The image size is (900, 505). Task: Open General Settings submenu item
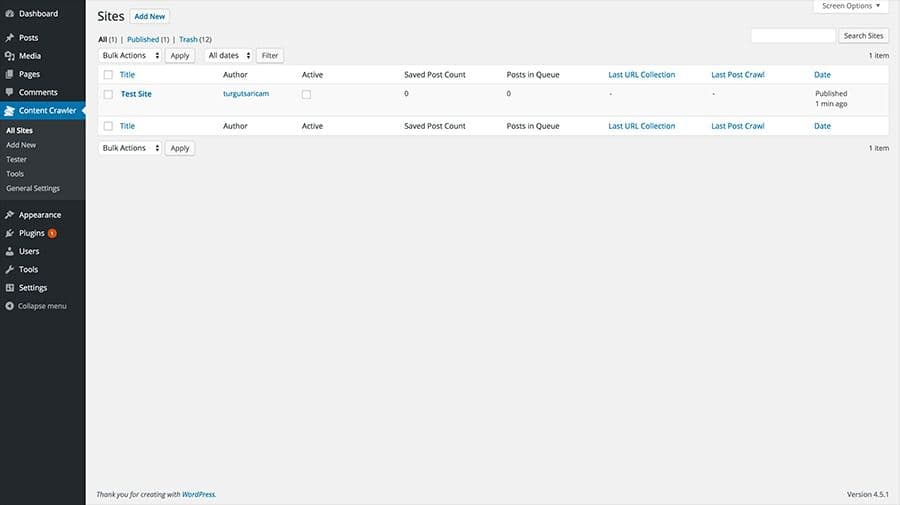click(x=33, y=188)
